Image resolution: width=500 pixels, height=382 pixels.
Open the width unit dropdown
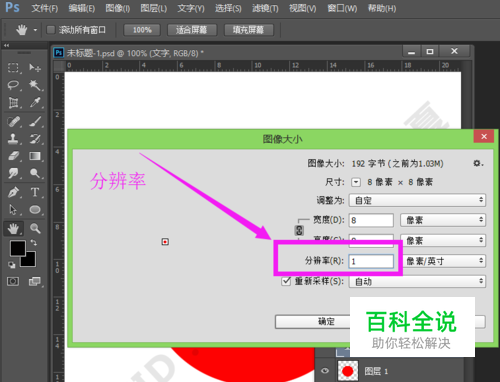[x=443, y=220]
